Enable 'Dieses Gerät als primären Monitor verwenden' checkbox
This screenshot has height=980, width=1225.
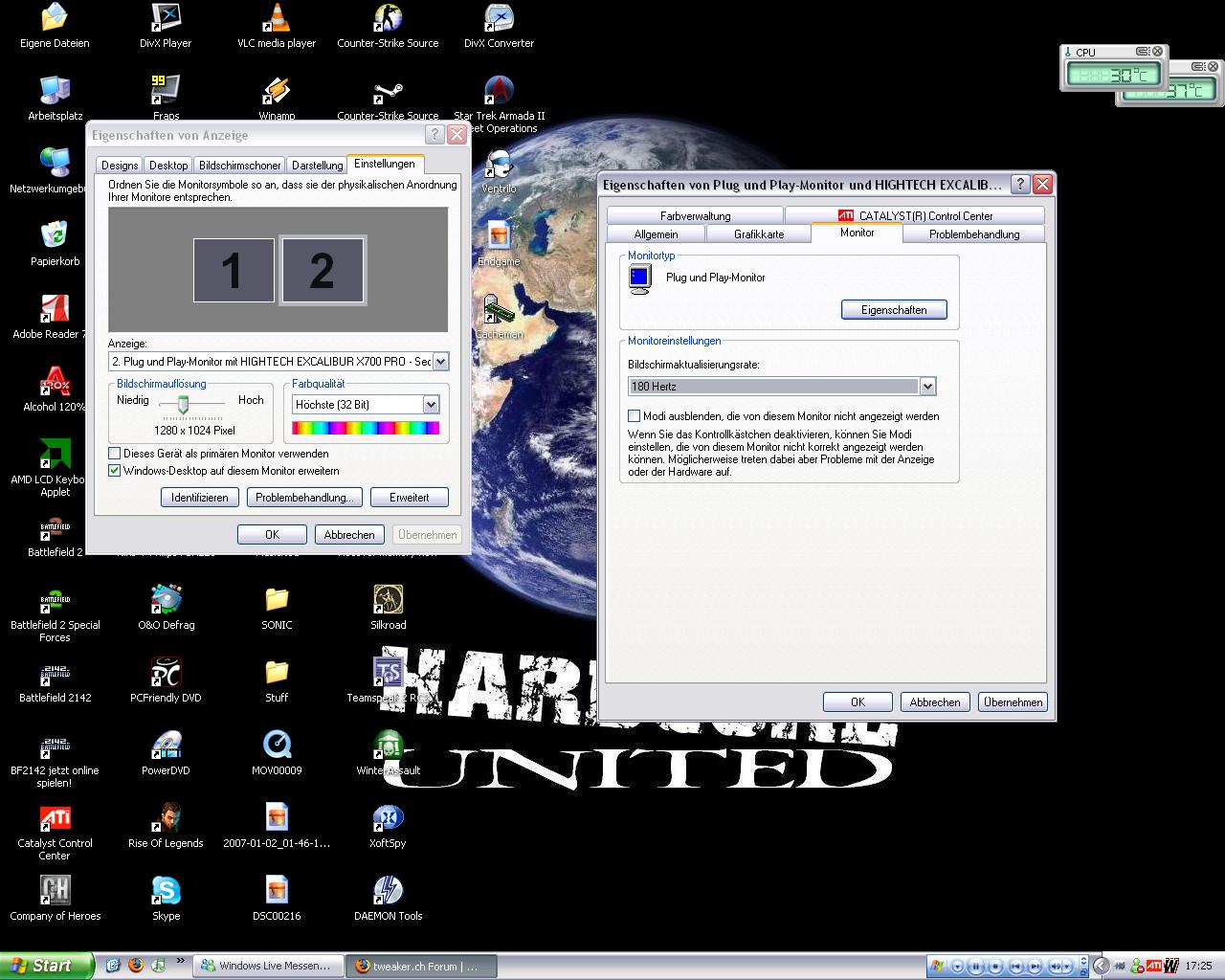115,454
